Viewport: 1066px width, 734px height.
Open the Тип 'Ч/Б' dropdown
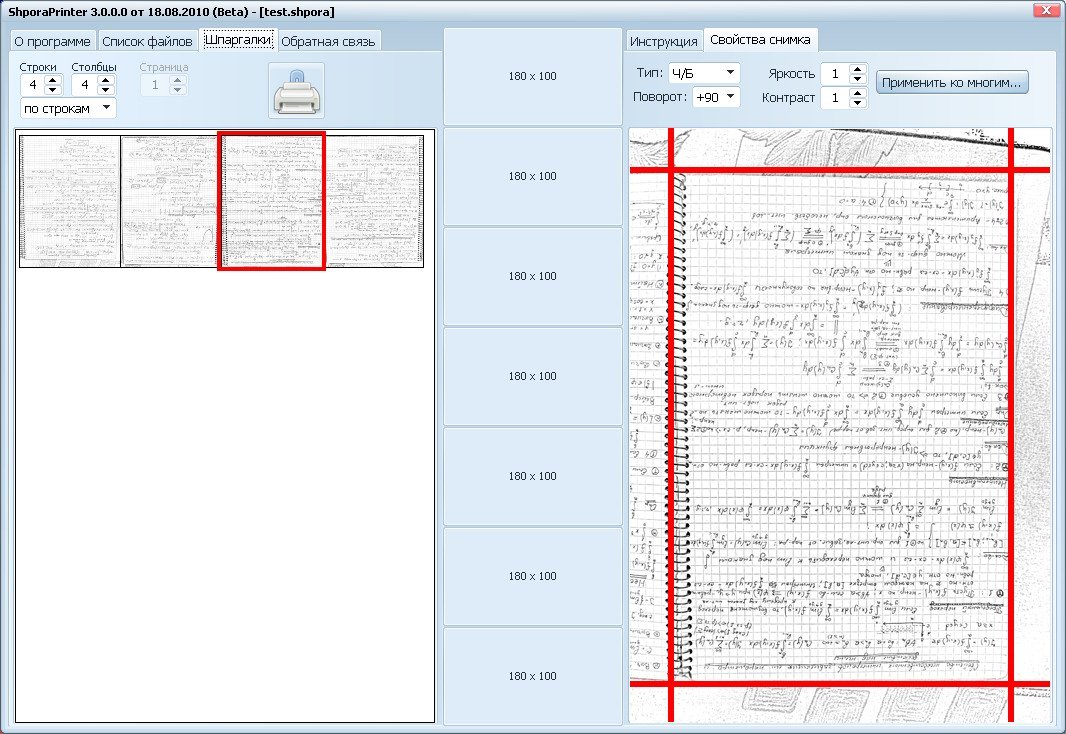click(704, 73)
